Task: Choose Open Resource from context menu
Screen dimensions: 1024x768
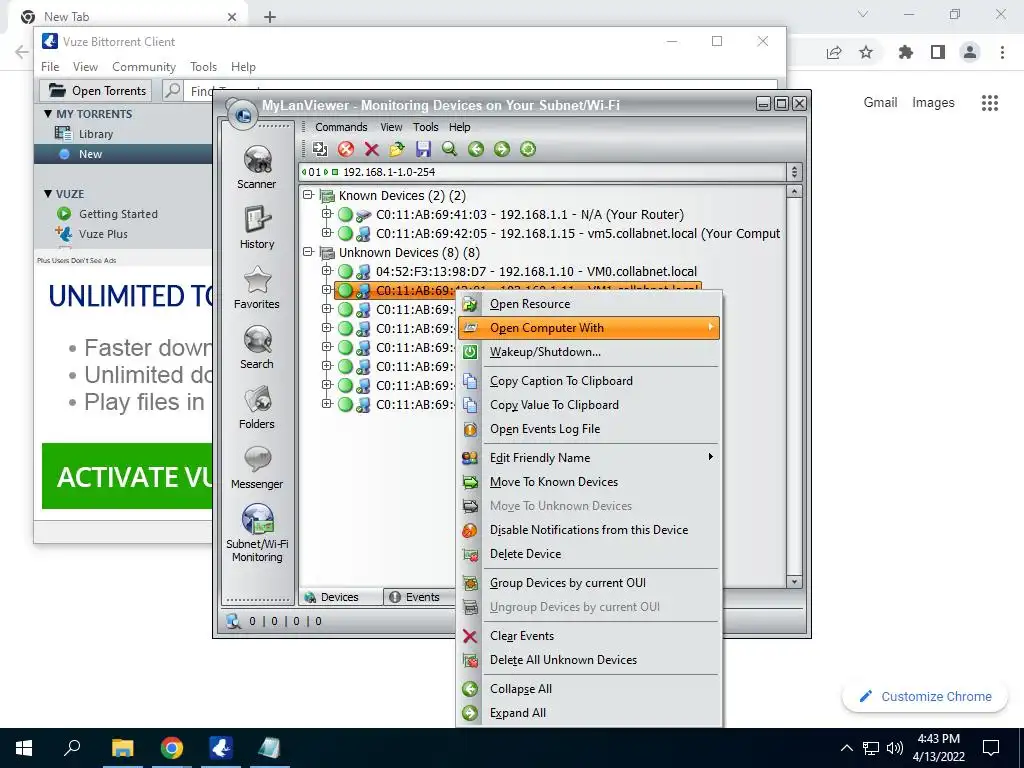Action: [x=588, y=304]
